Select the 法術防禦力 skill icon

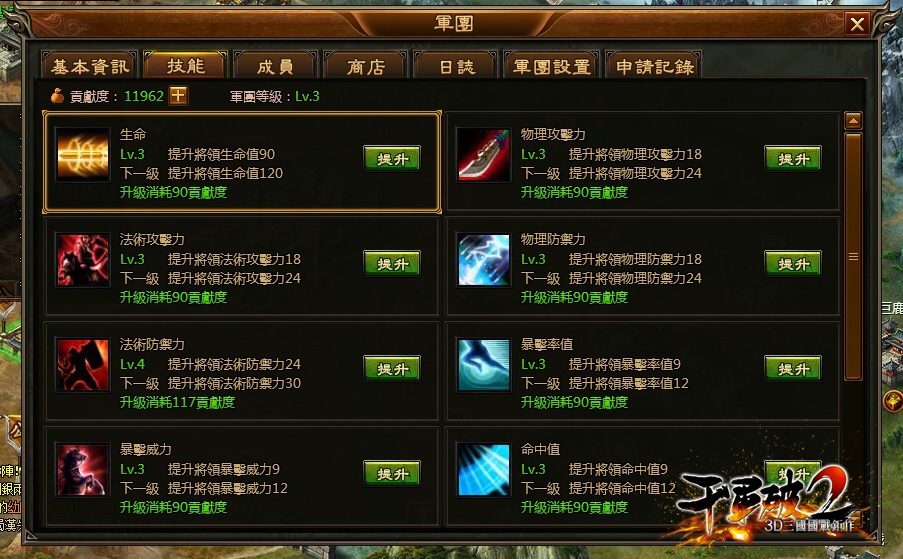[x=82, y=365]
